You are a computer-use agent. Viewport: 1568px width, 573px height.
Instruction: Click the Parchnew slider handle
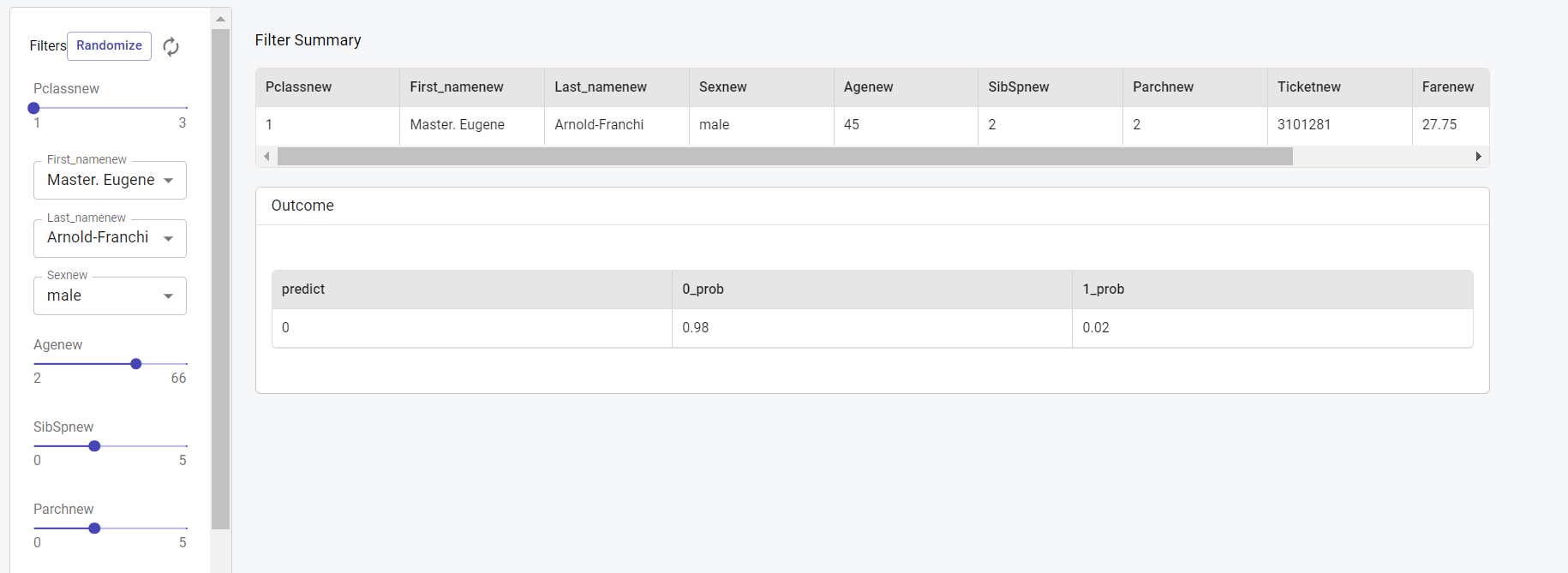tap(95, 528)
